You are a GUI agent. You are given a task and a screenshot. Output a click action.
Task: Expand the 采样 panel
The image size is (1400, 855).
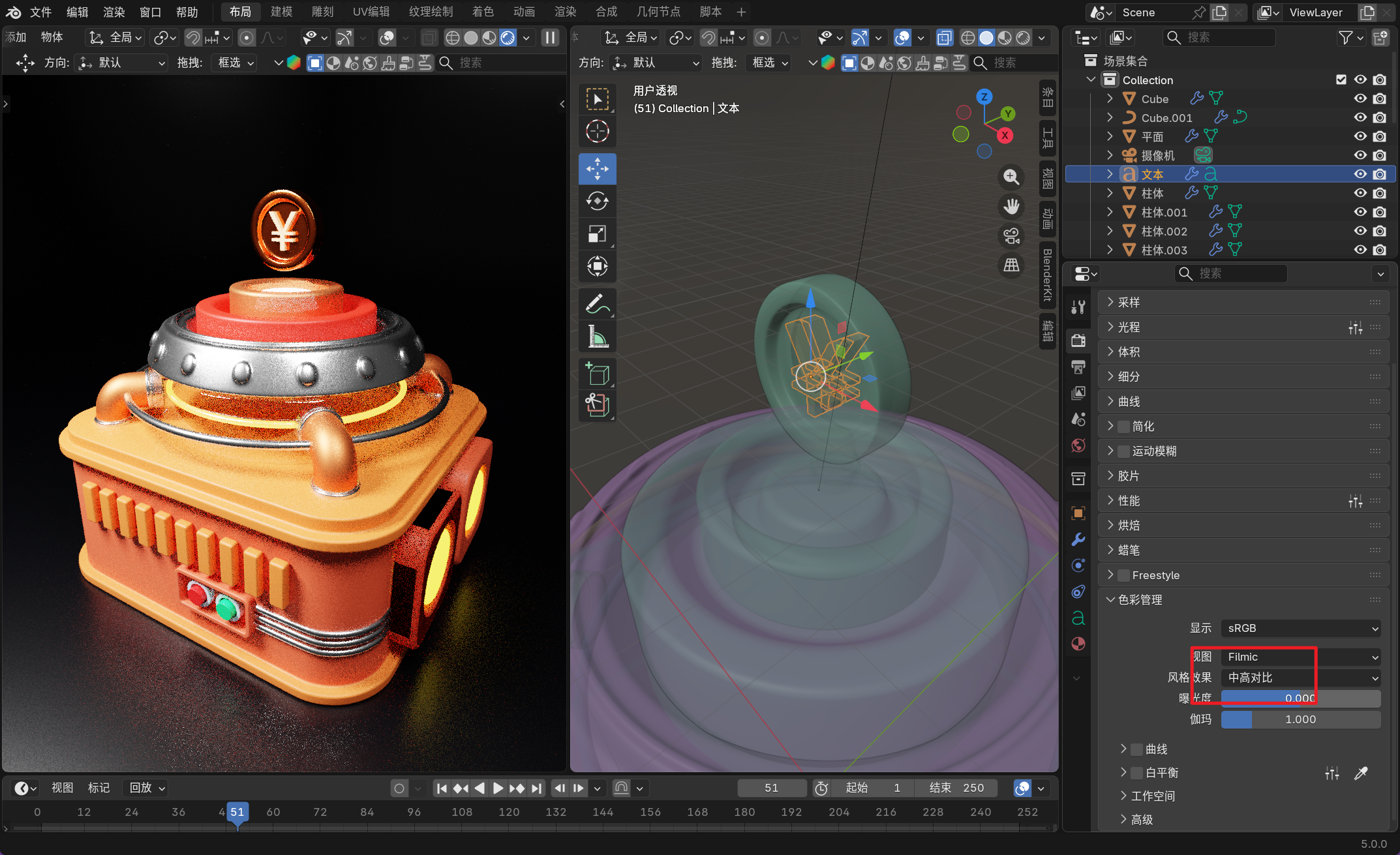[1129, 302]
